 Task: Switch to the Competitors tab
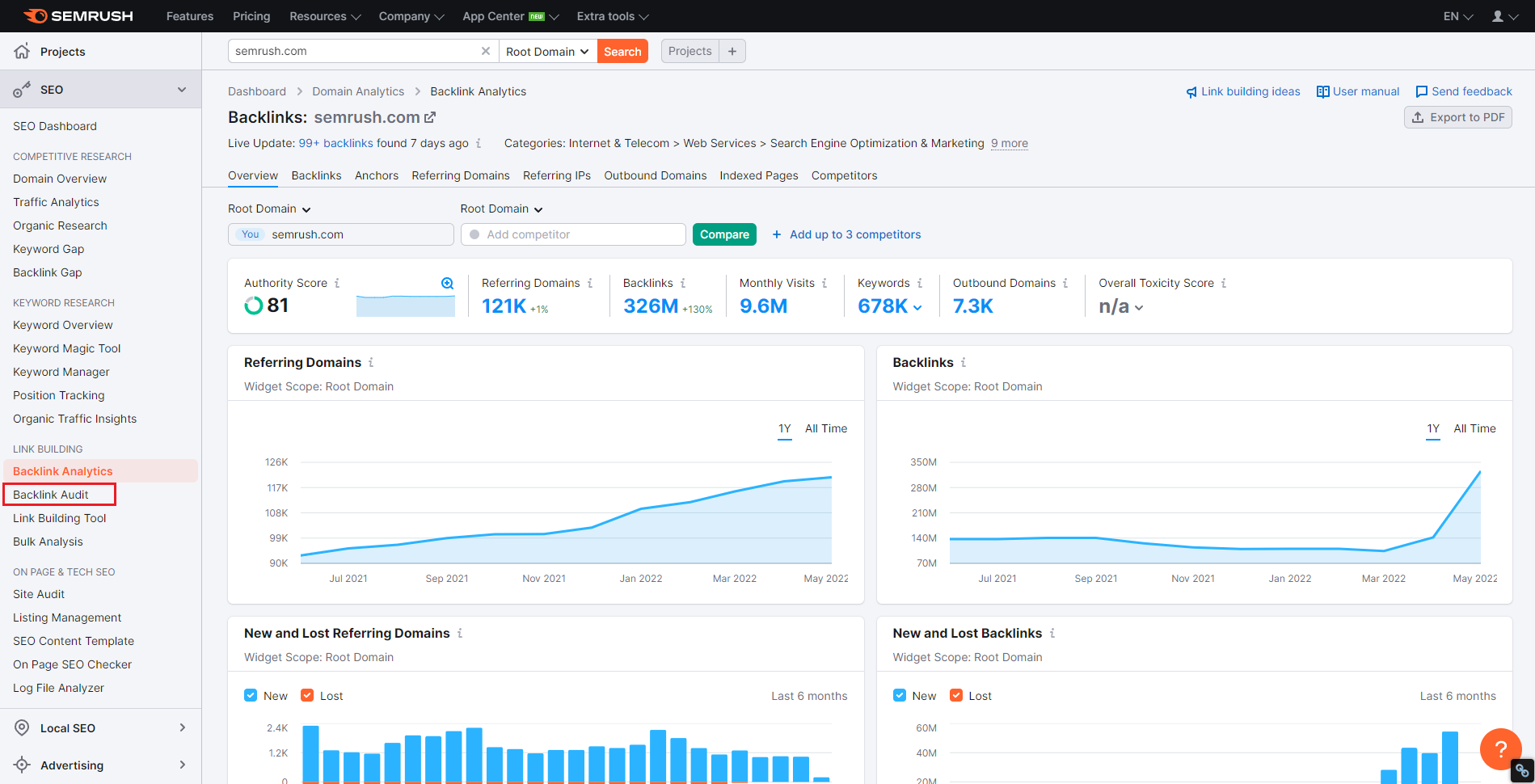point(845,175)
